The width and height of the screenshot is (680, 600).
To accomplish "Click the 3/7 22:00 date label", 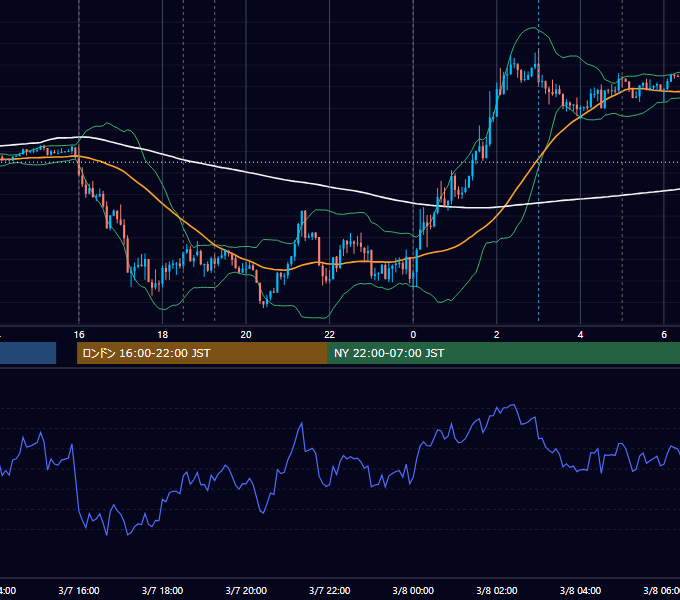I will tap(330, 591).
